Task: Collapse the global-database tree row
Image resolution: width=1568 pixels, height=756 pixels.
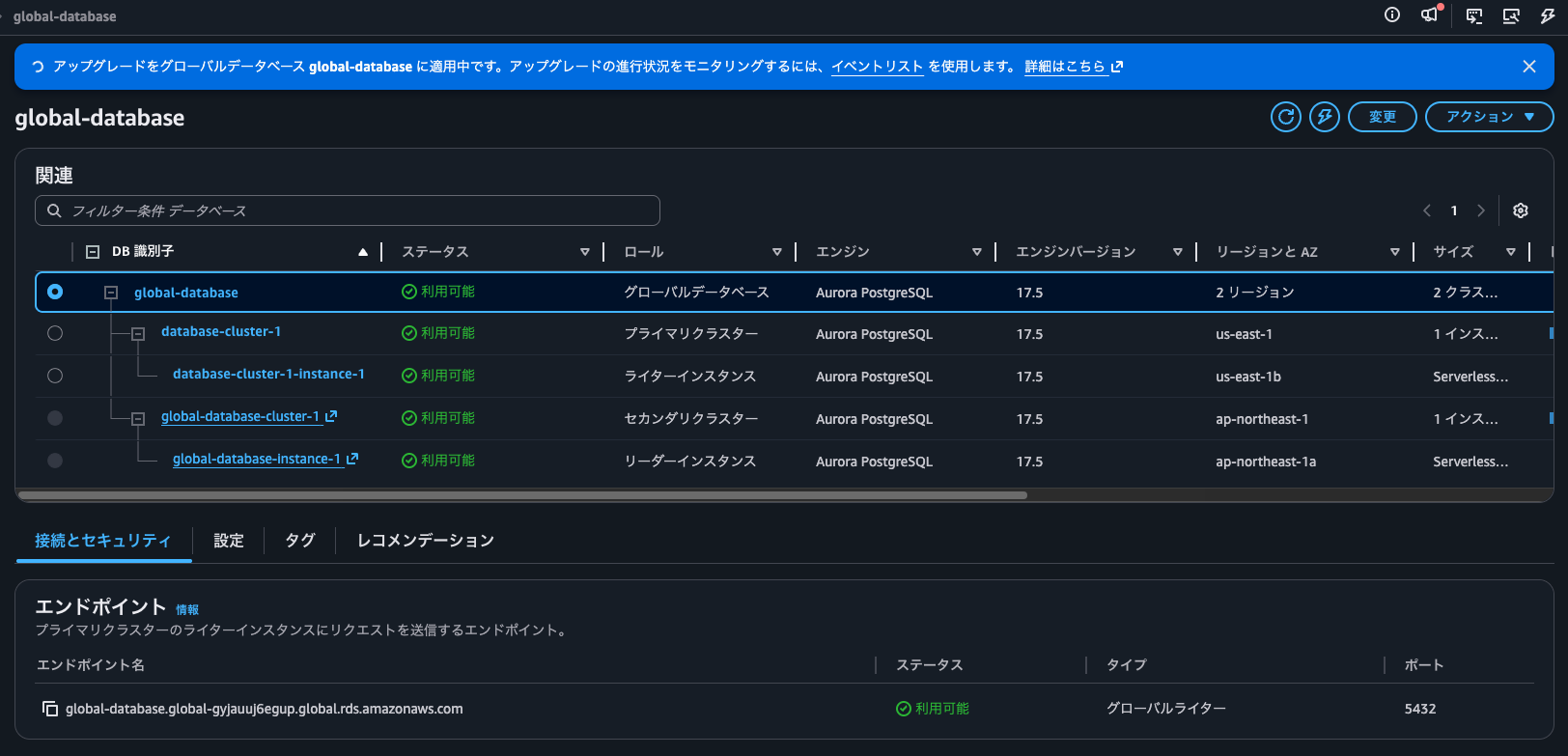Action: (111, 293)
